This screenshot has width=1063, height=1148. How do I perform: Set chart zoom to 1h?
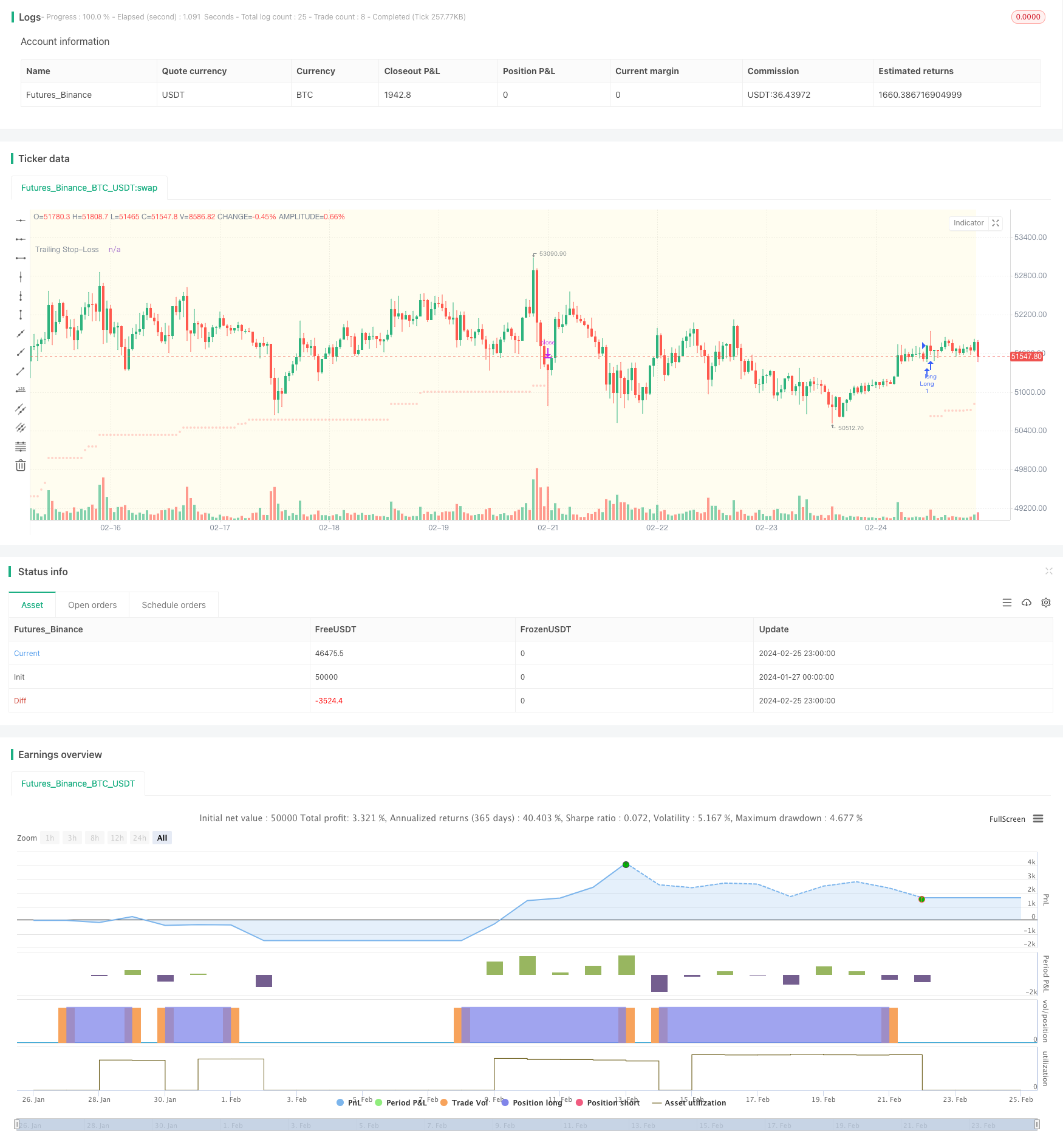tap(50, 838)
